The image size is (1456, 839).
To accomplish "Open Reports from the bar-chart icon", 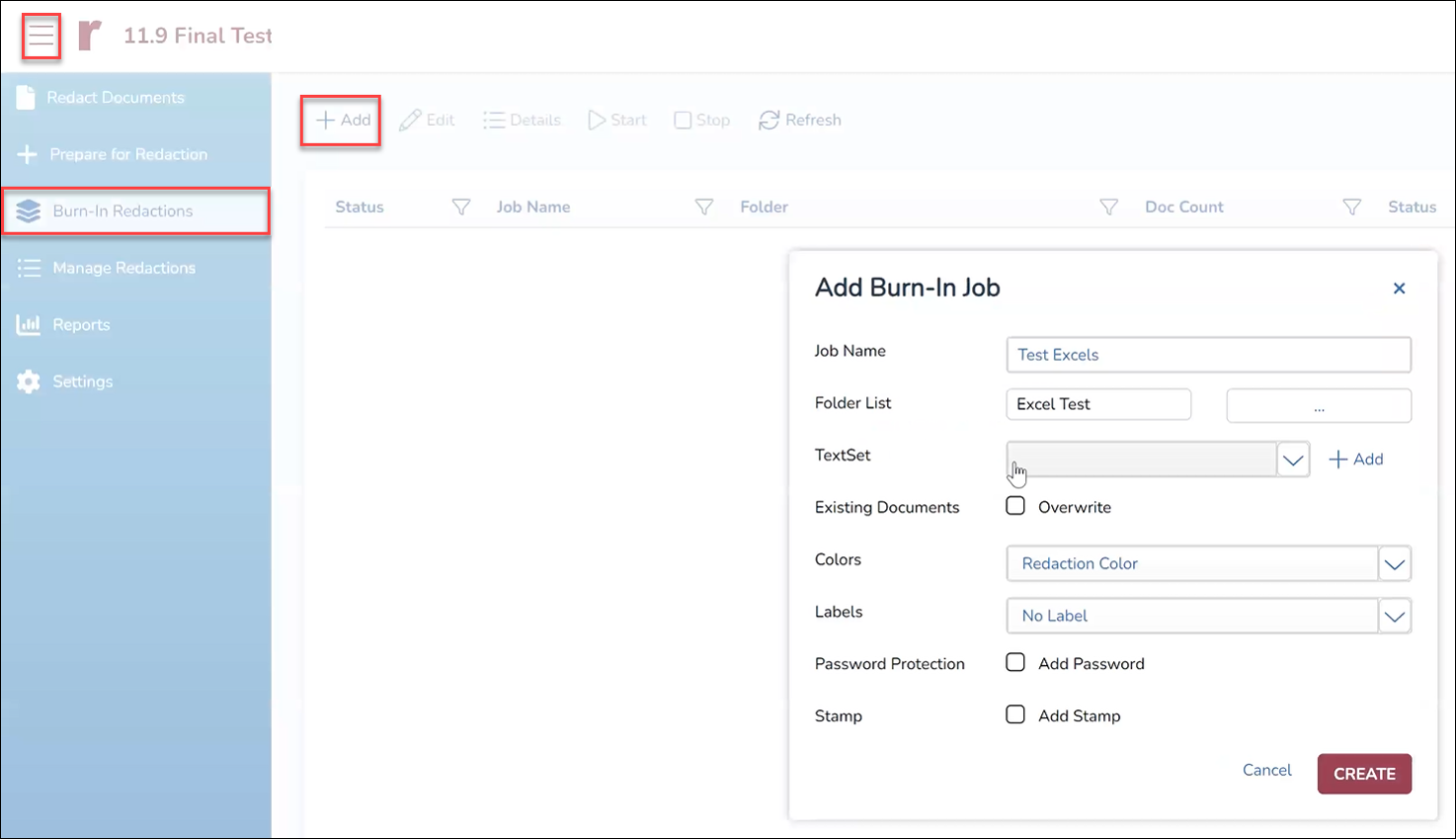I will [x=29, y=325].
